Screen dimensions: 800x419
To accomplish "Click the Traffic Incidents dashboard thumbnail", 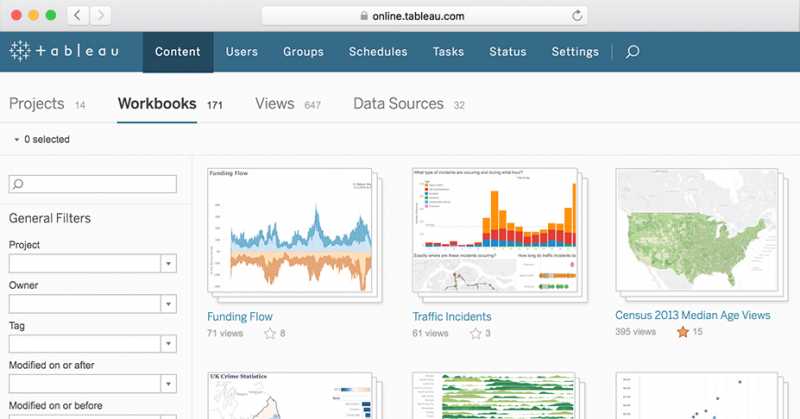I will click(x=495, y=231).
